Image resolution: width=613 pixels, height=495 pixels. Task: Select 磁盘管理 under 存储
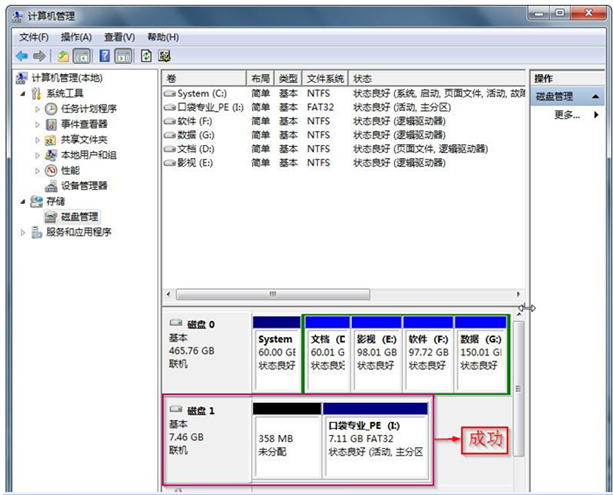click(x=80, y=216)
